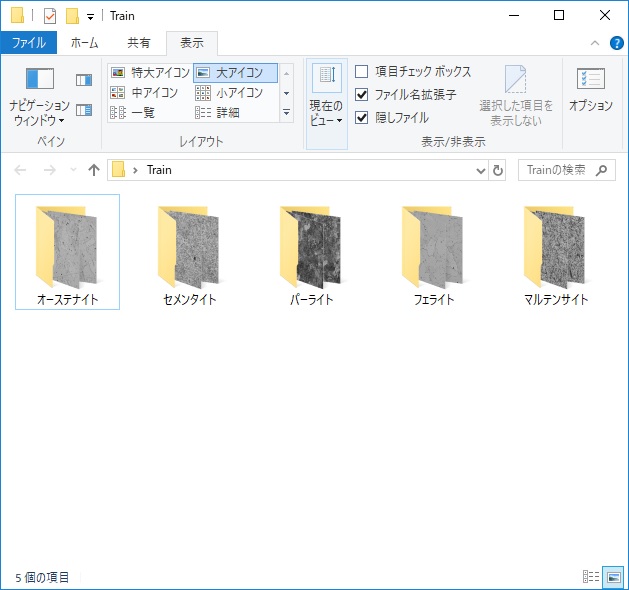Select the フェライト folder

433,256
